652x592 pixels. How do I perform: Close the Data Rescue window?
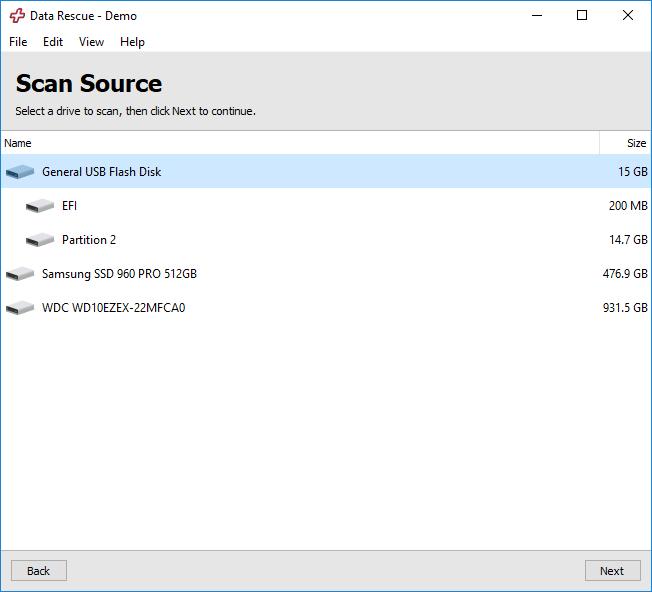point(628,15)
